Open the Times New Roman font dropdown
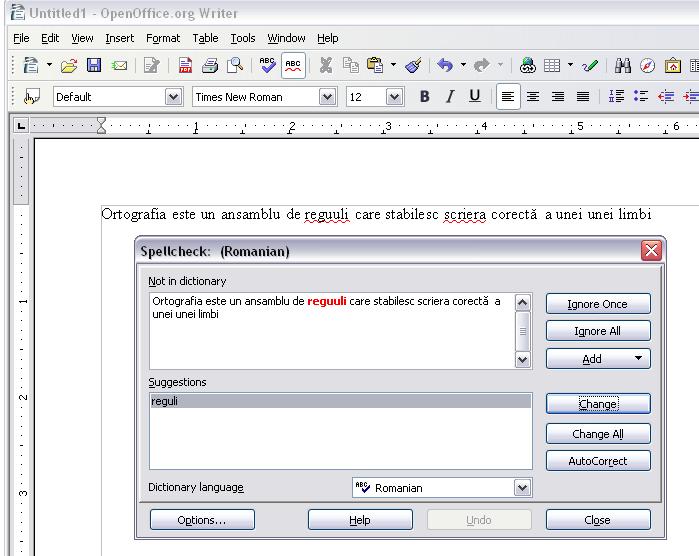This screenshot has height=556, width=699. click(x=327, y=97)
